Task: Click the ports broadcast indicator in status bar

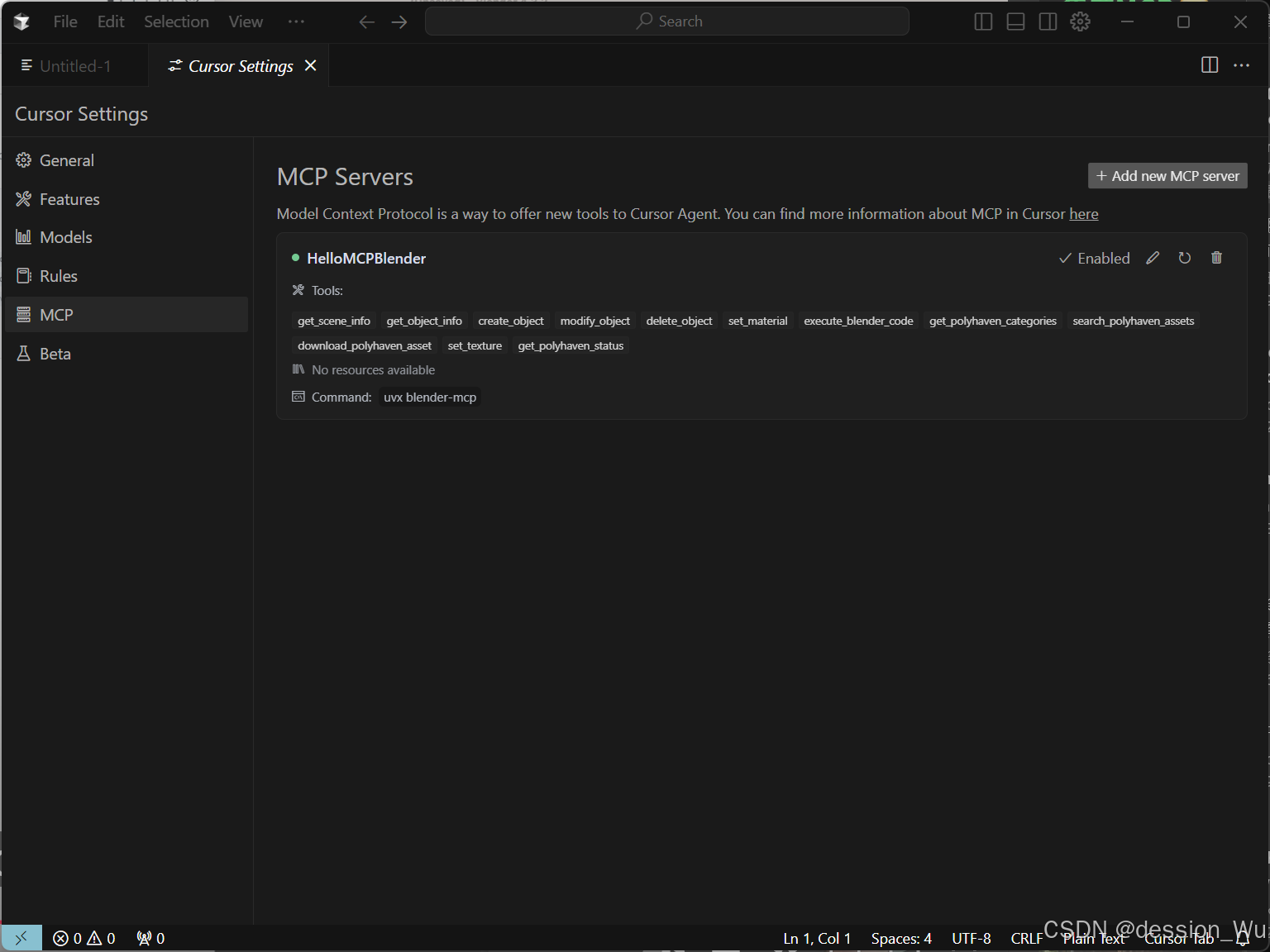Action: [150, 938]
